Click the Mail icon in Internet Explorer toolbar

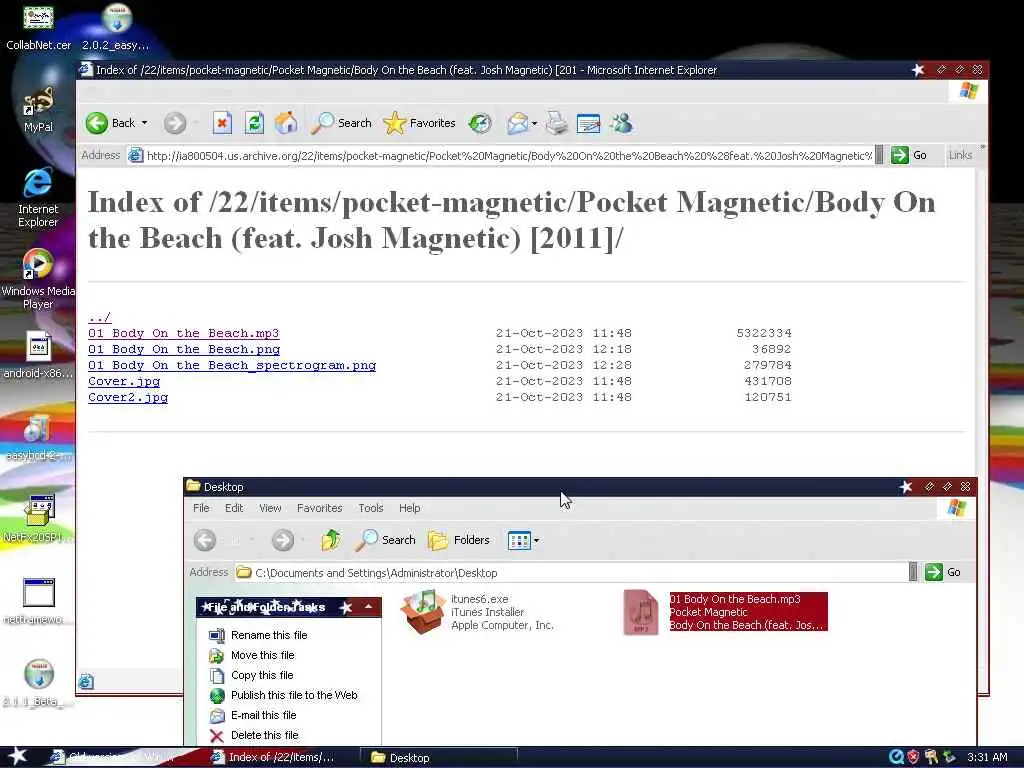[x=517, y=123]
